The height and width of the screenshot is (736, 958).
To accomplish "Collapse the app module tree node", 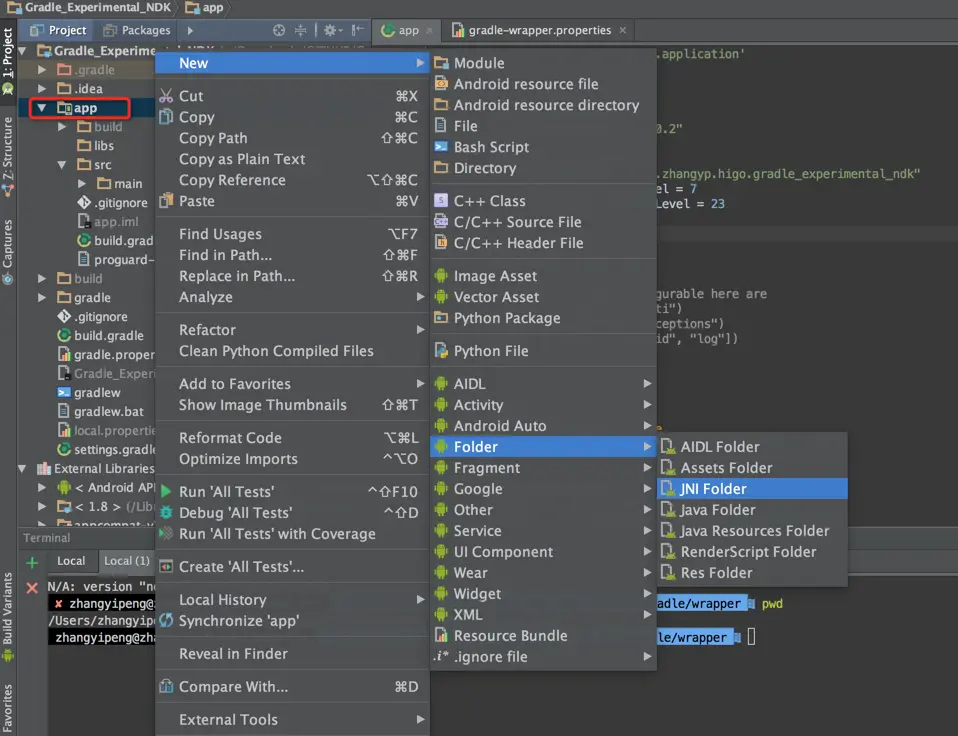I will tap(41, 108).
